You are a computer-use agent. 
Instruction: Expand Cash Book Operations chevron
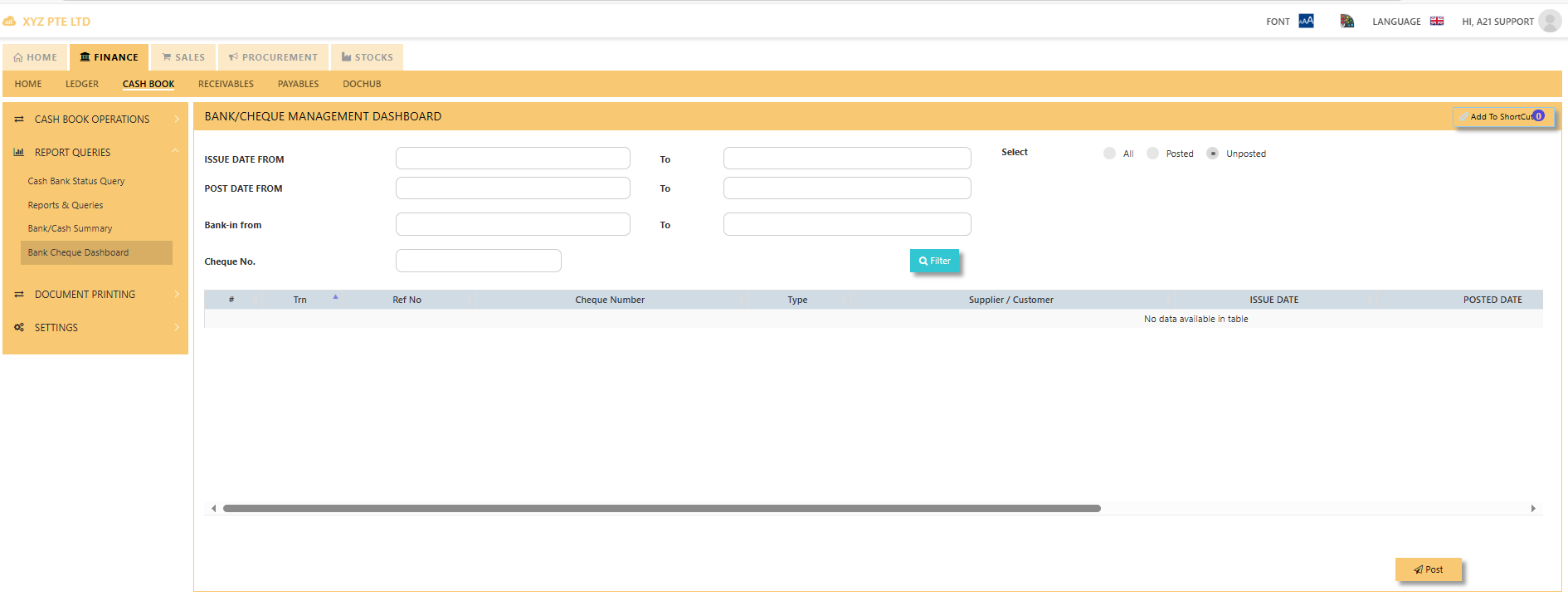[x=176, y=120]
